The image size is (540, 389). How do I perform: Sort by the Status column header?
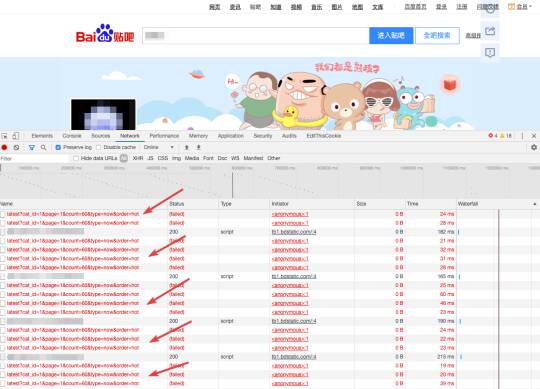point(193,204)
